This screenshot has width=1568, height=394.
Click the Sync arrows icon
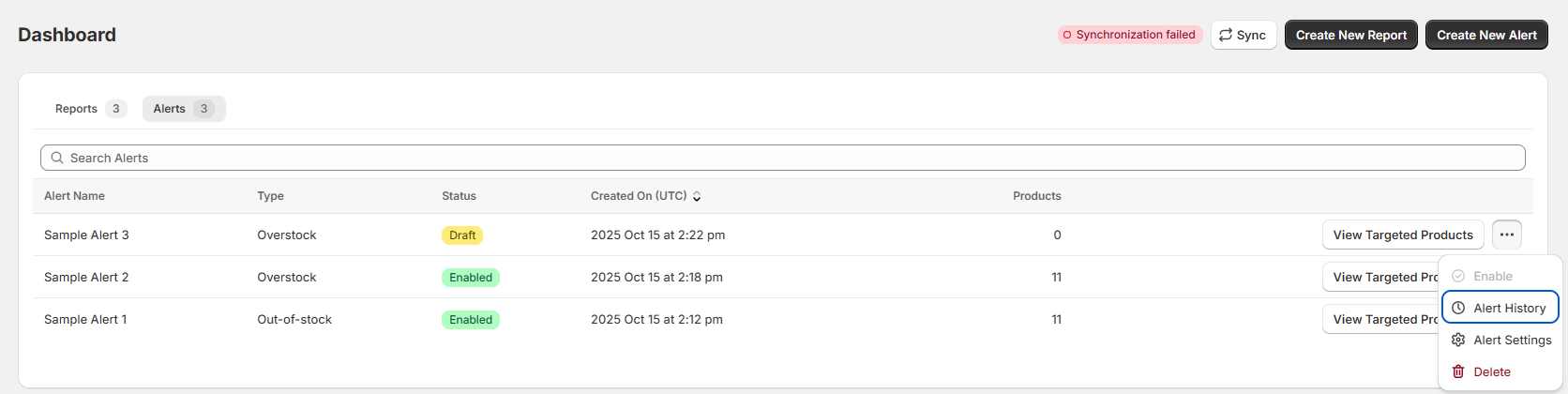pos(1226,35)
